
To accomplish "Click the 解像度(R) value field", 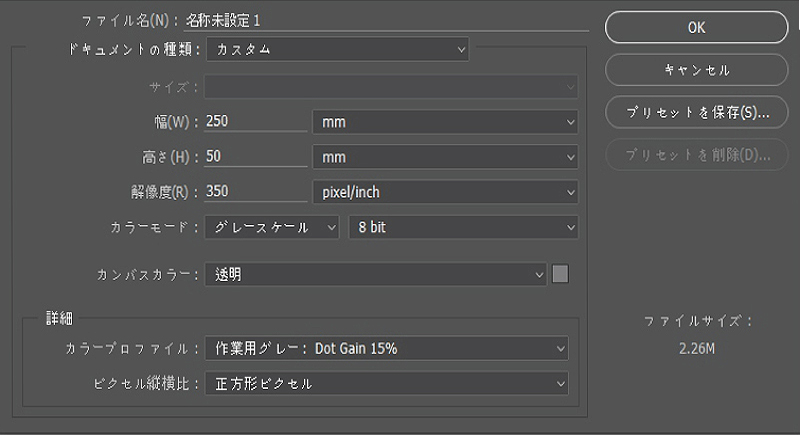I will (x=255, y=192).
